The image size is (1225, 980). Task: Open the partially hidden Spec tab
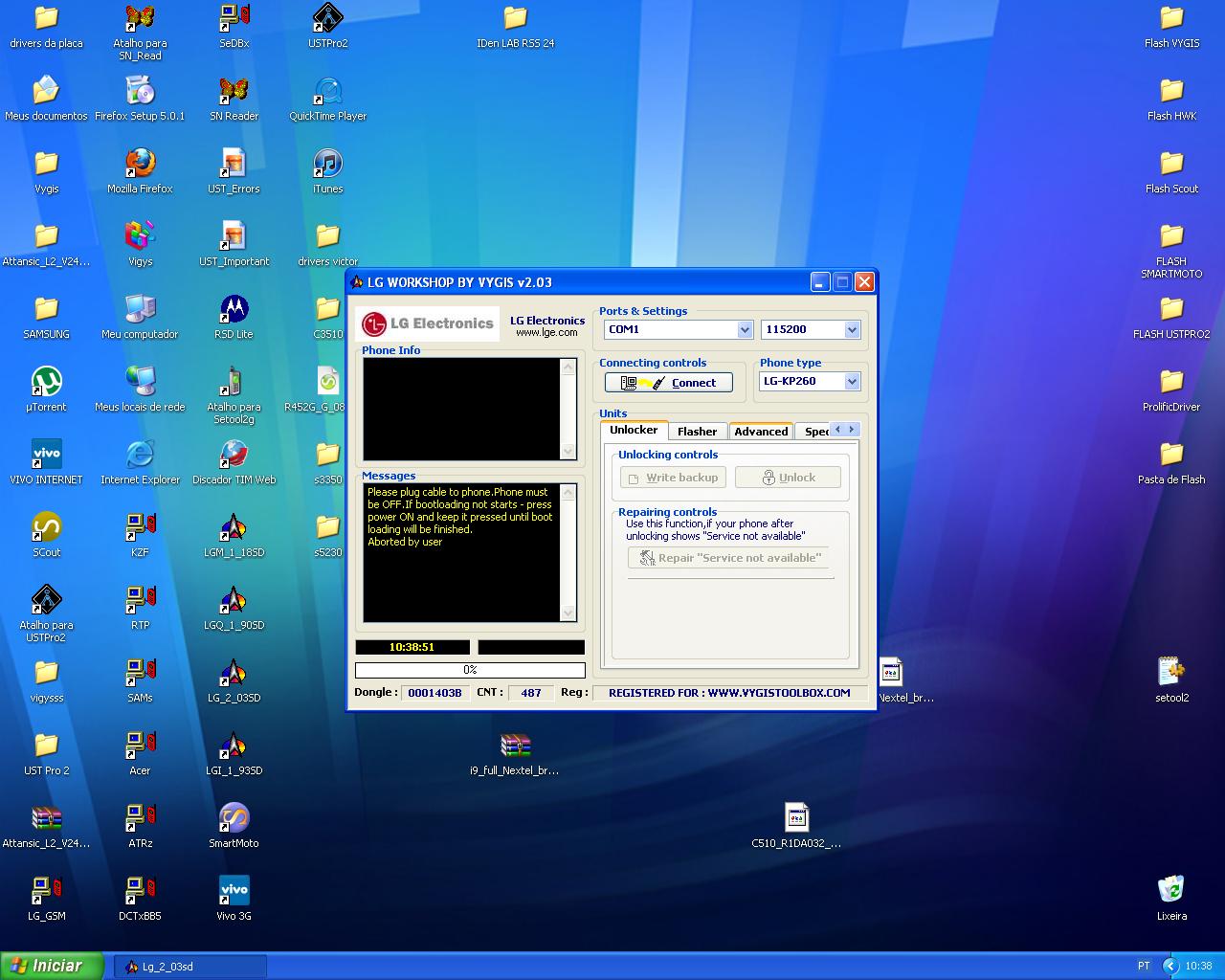813,432
